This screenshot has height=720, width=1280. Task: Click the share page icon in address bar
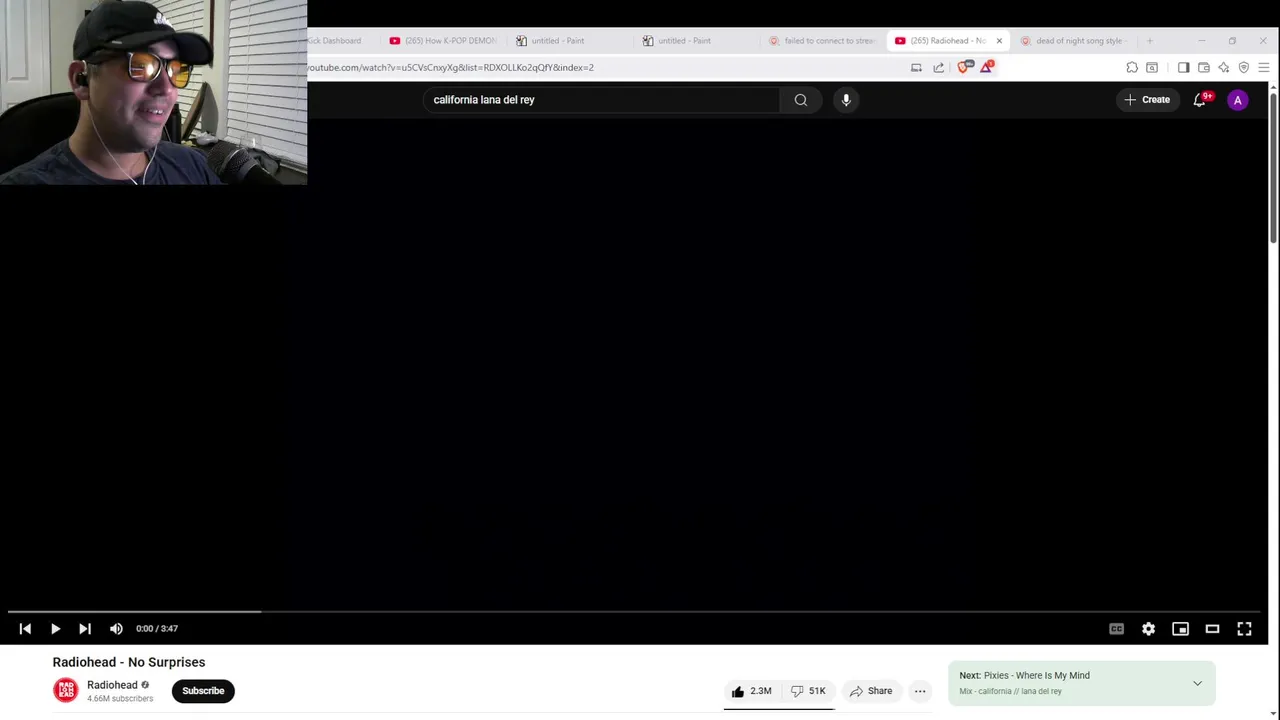click(x=938, y=68)
